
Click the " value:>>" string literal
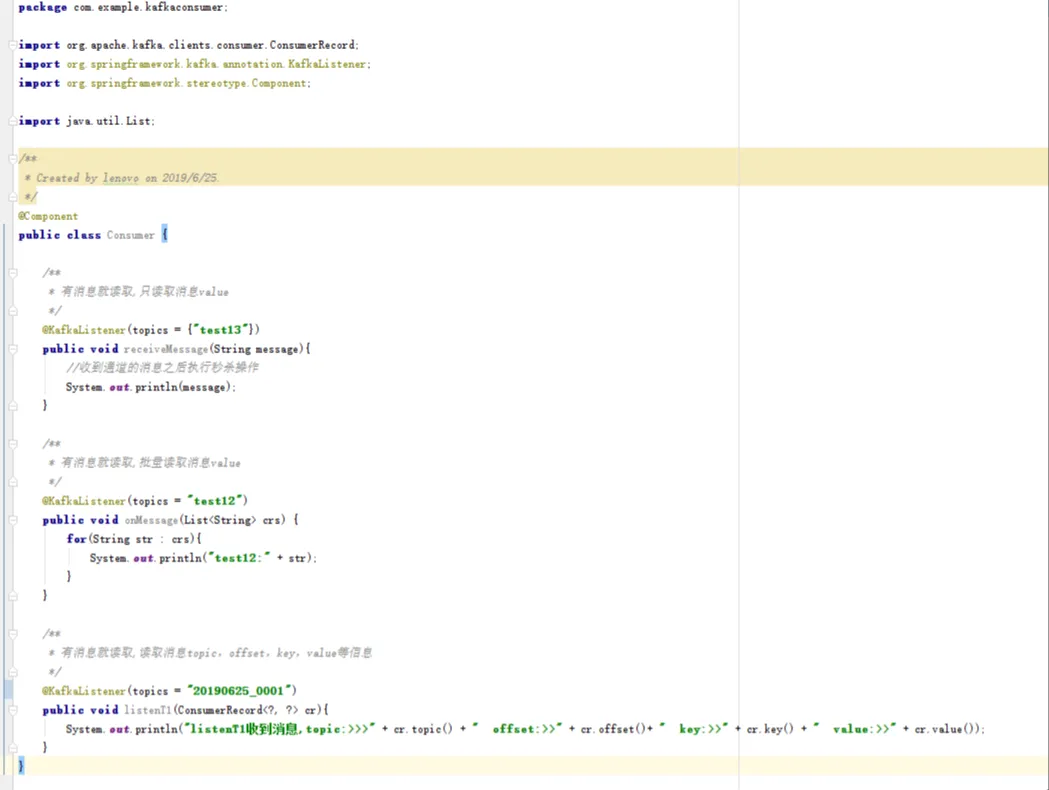[x=855, y=729]
